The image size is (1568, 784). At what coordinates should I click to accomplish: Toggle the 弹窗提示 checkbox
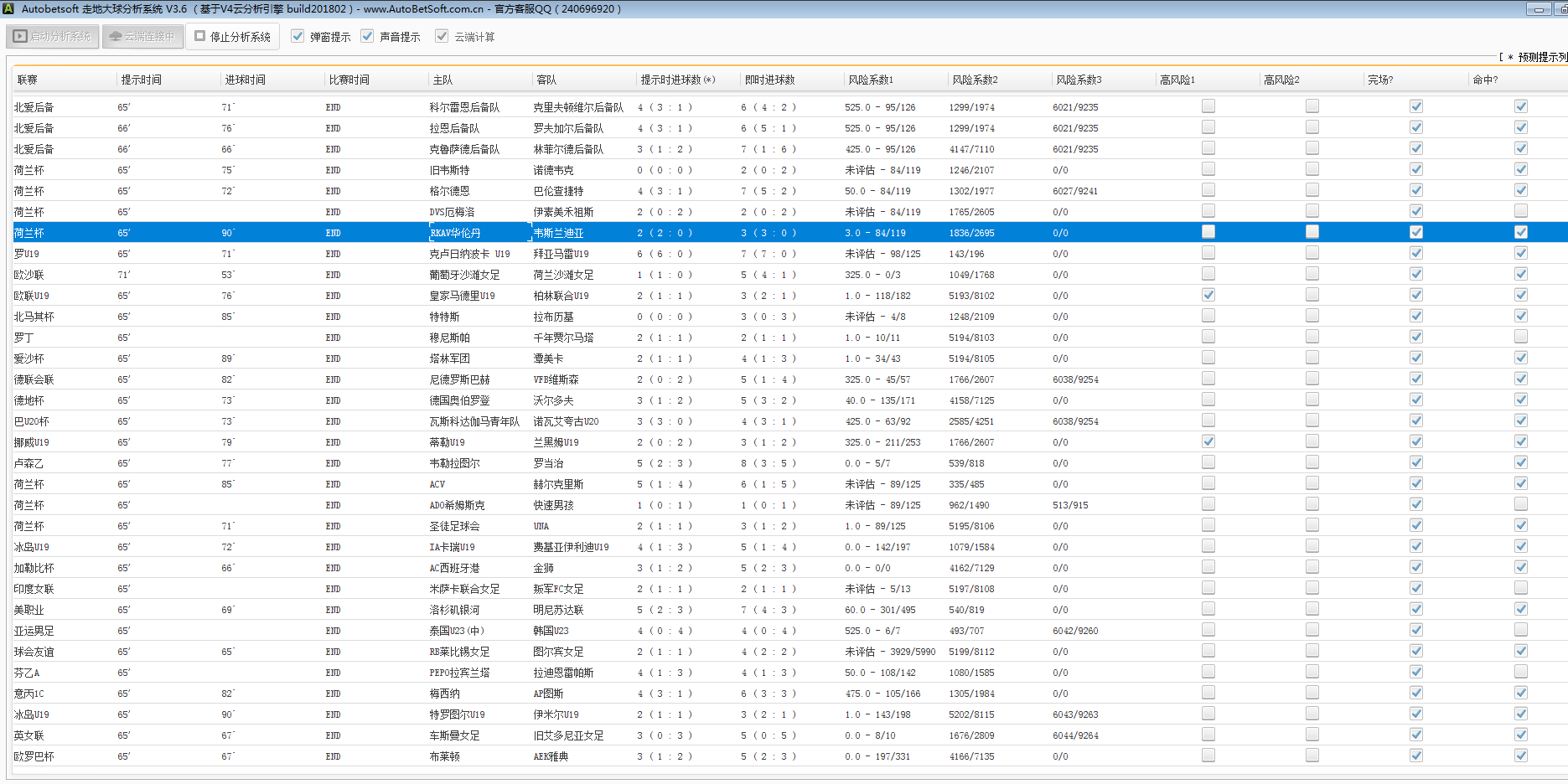coord(298,37)
